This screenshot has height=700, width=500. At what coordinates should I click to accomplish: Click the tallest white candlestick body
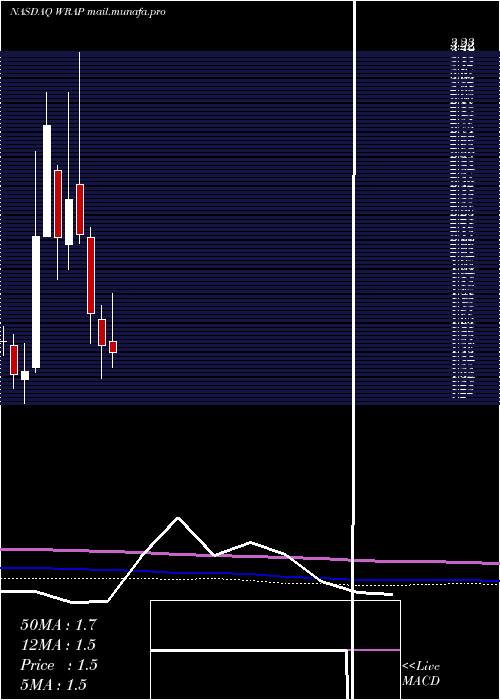pyautogui.click(x=36, y=302)
